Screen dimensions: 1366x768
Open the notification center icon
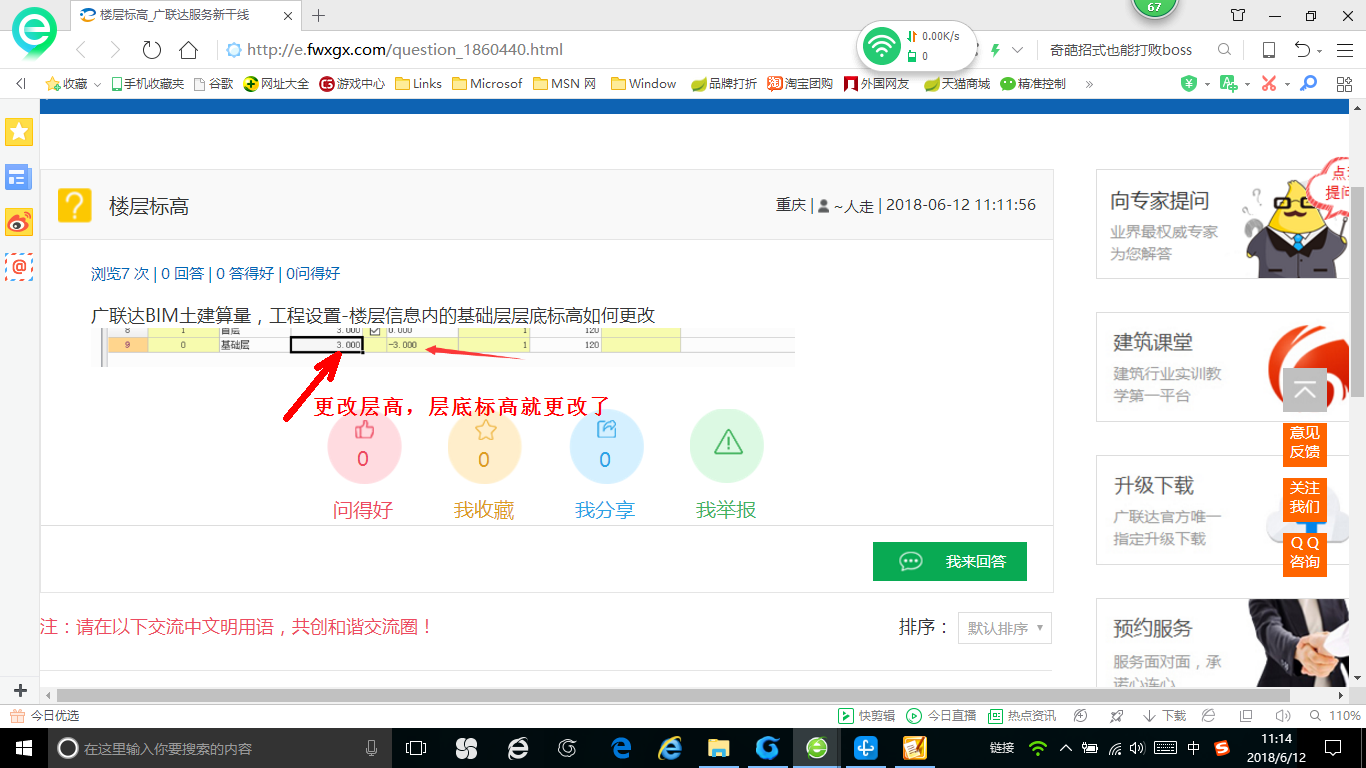click(x=1332, y=748)
